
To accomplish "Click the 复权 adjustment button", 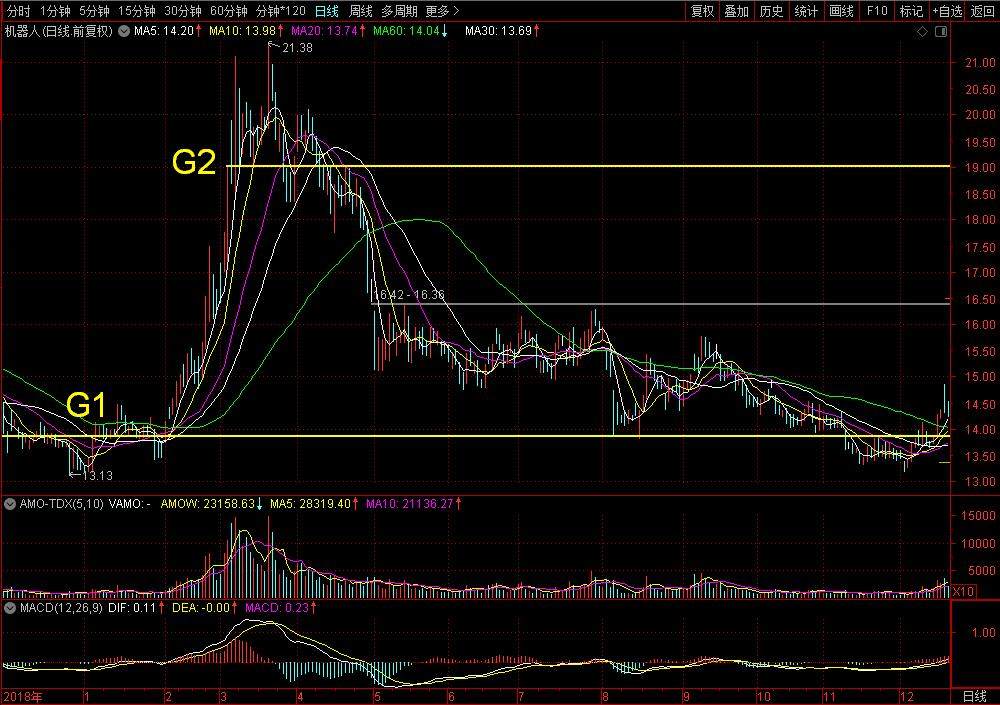I will pos(702,11).
